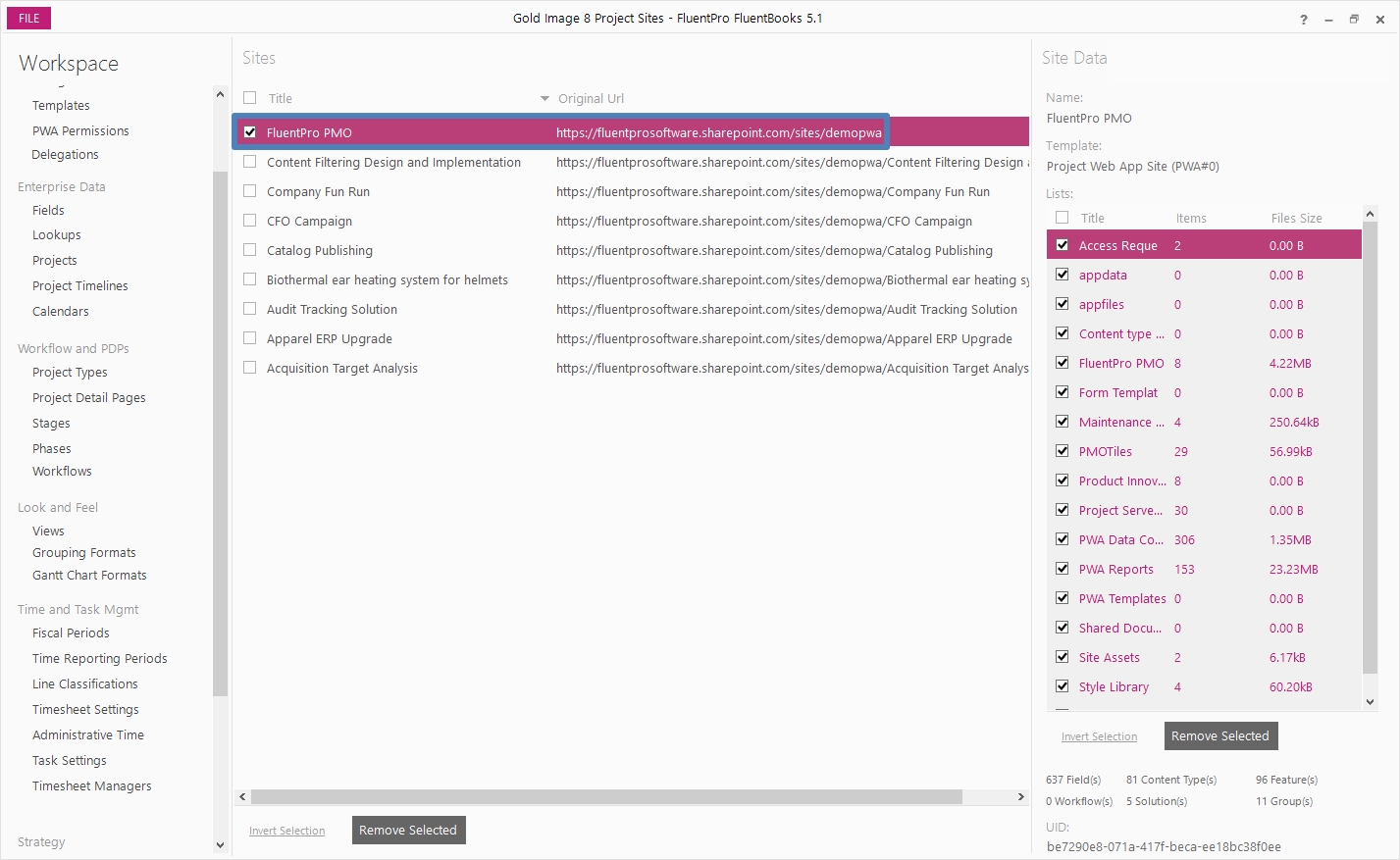Check Biothermal ear heating system site
This screenshot has height=860, width=1400.
(x=250, y=279)
